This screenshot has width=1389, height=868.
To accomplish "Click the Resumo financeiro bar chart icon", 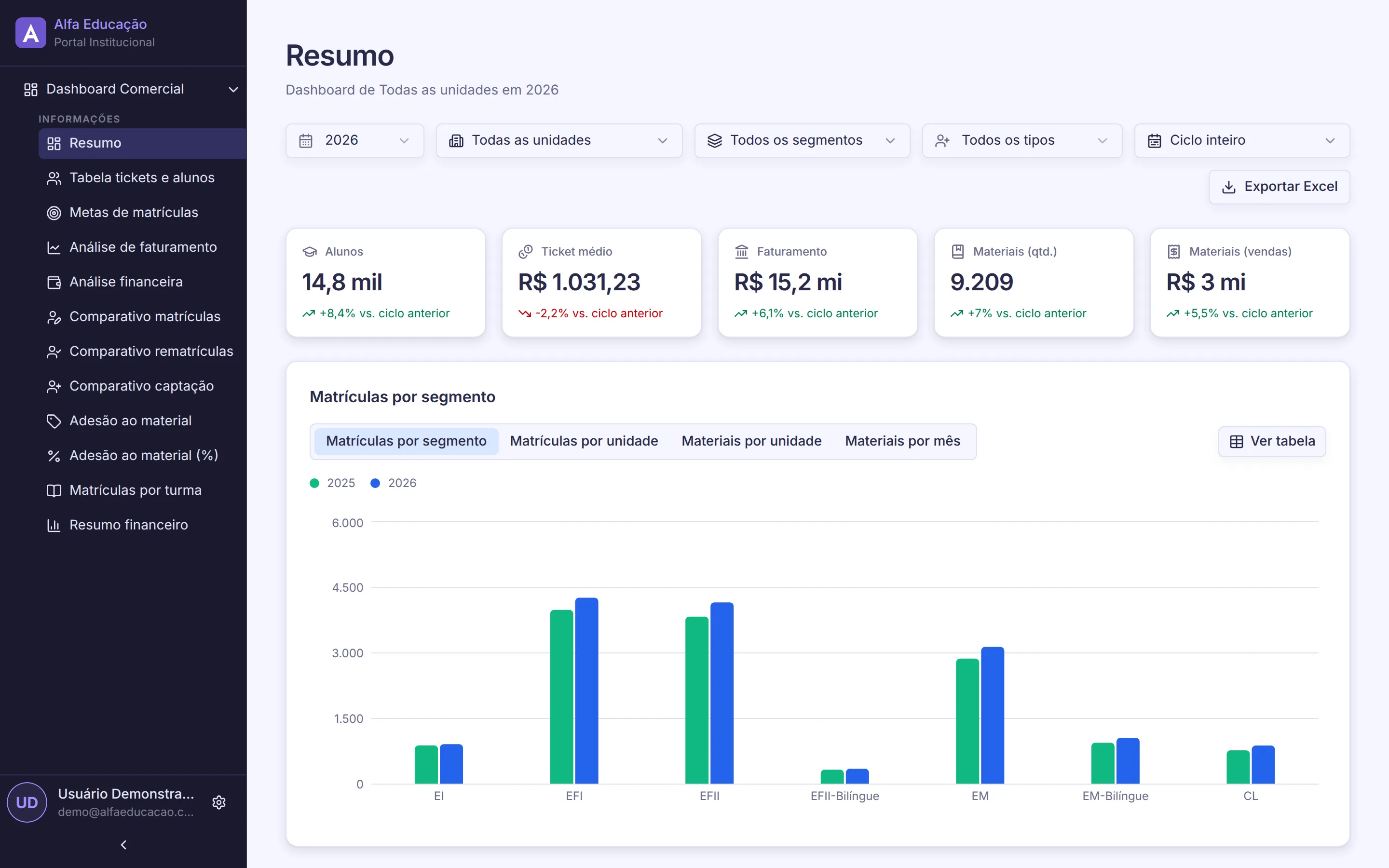I will [x=54, y=525].
